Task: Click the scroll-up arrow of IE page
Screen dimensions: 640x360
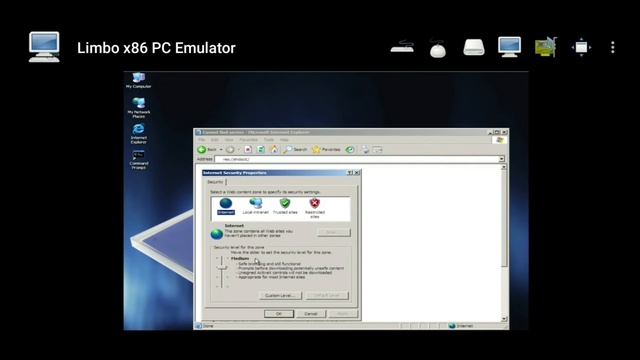Action: tap(504, 167)
